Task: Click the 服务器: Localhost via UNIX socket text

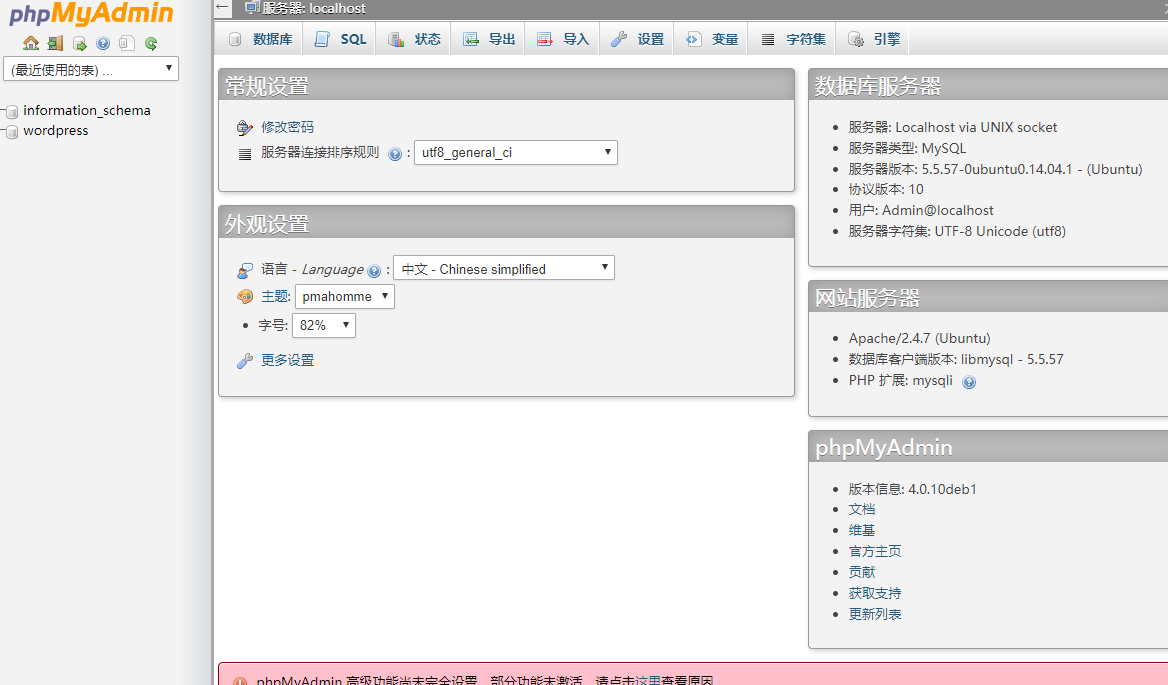Action: 953,127
